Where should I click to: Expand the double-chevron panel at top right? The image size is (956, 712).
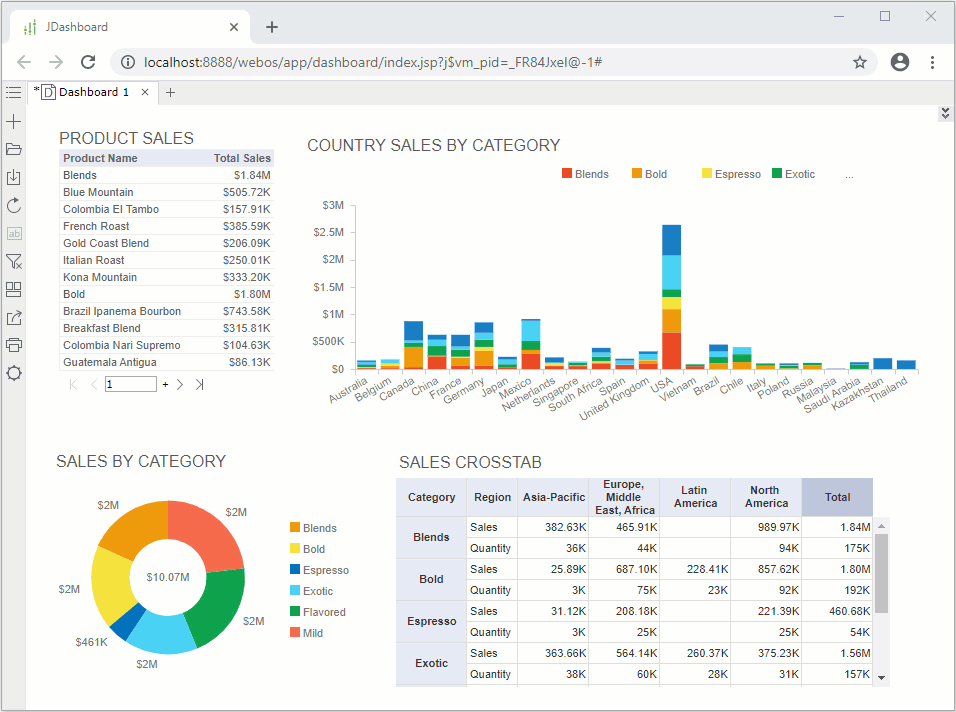point(945,114)
